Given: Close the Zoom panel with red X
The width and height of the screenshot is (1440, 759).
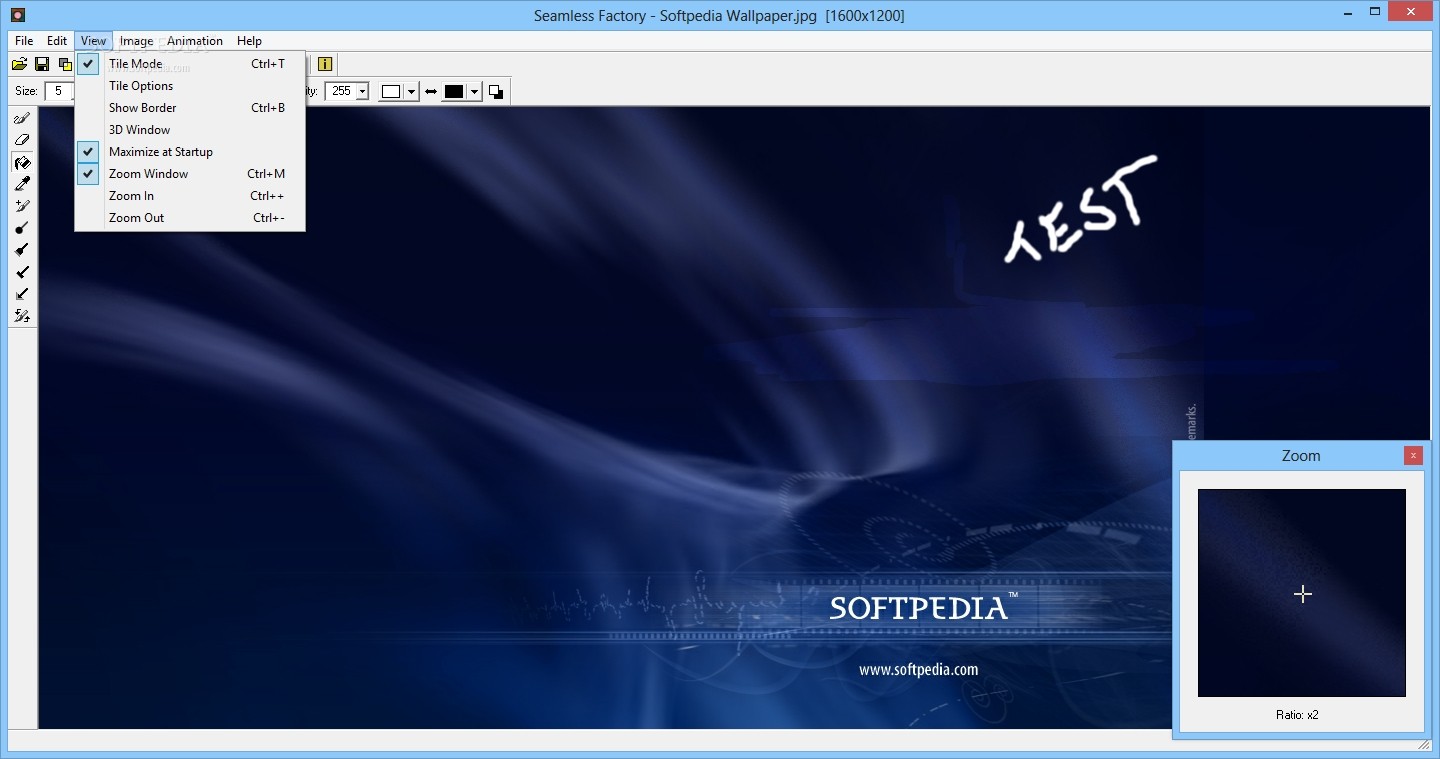Looking at the screenshot, I should click(1413, 455).
